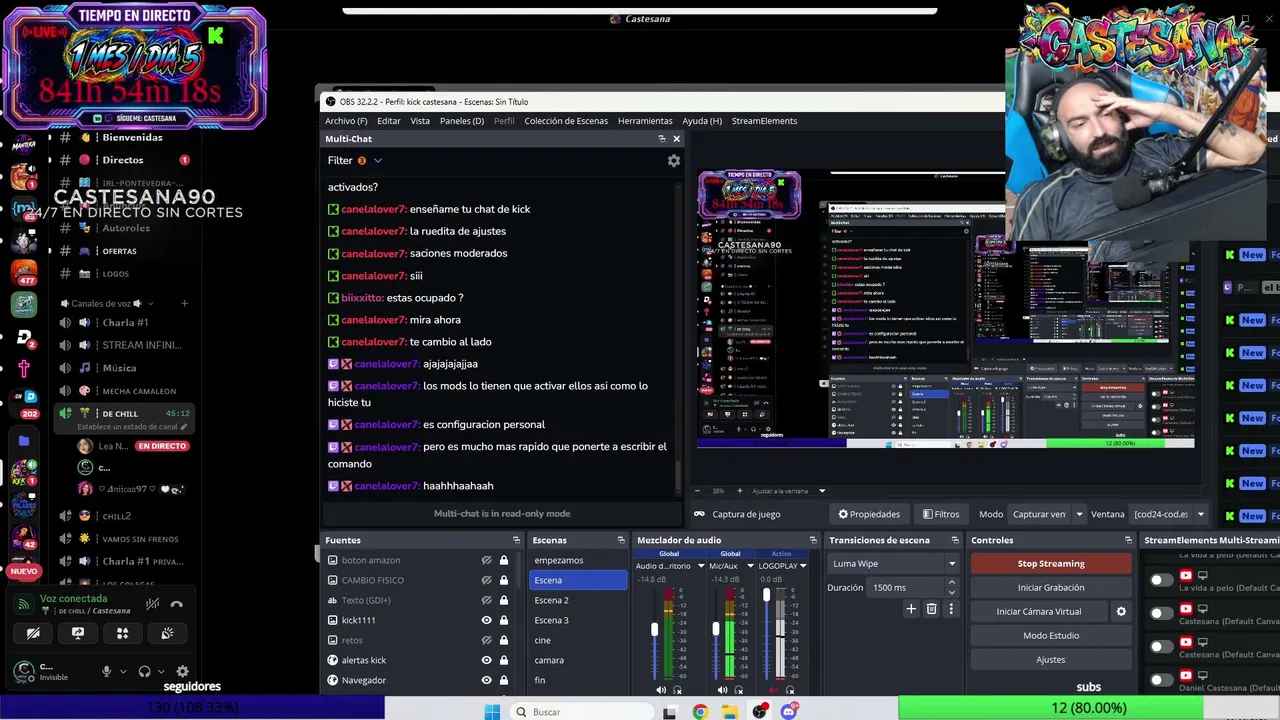Open the Colección de Escenas menu

[x=566, y=121]
